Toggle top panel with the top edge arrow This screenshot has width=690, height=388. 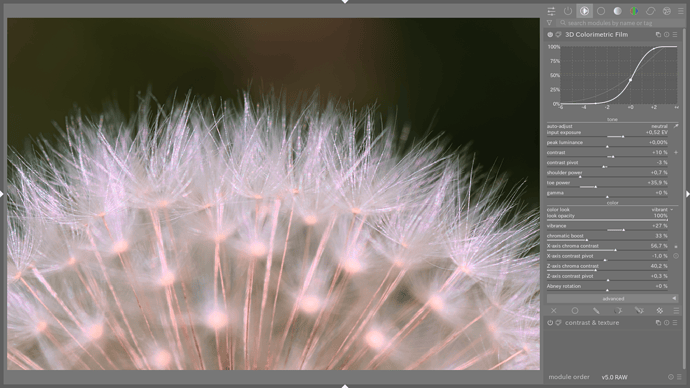click(345, 2)
